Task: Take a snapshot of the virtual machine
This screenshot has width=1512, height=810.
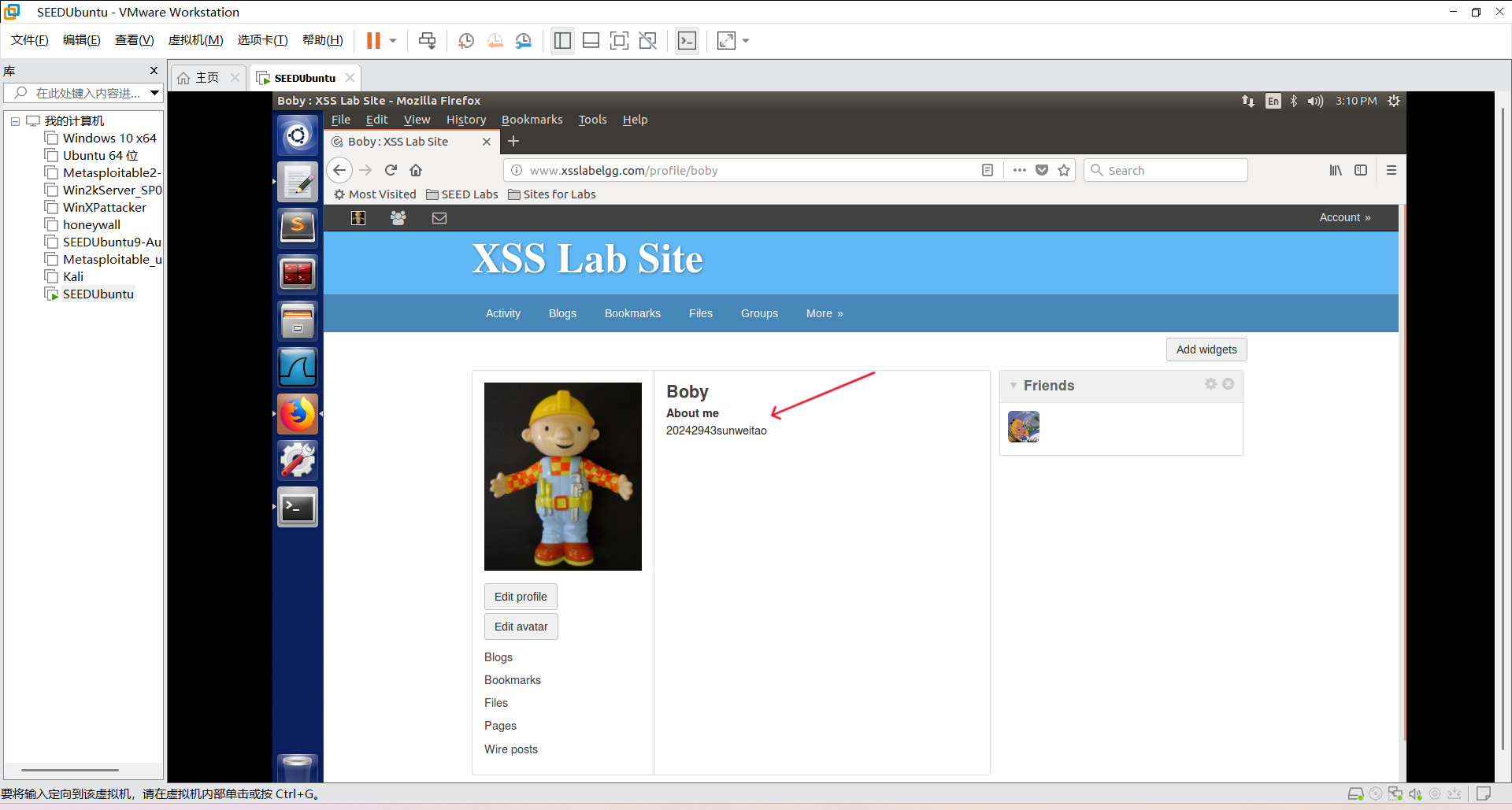Action: pos(466,41)
